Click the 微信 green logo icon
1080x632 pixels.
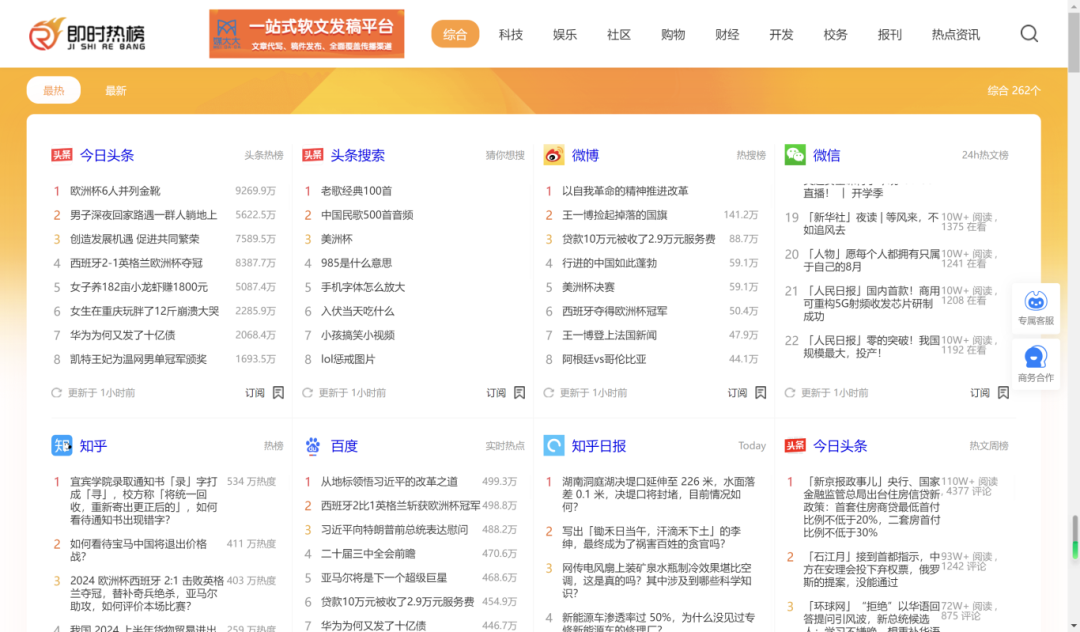[x=795, y=154]
